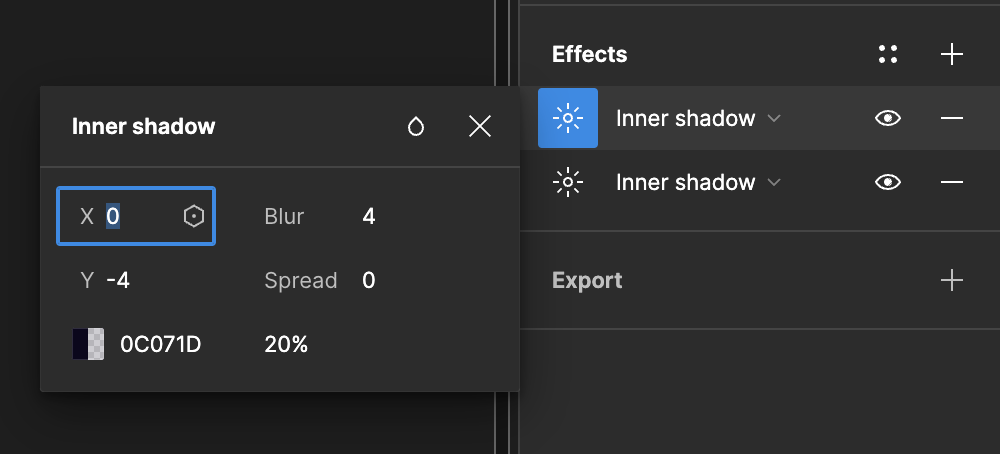This screenshot has height=454, width=1000.
Task: Click blend mode droplet icon
Action: point(416,126)
